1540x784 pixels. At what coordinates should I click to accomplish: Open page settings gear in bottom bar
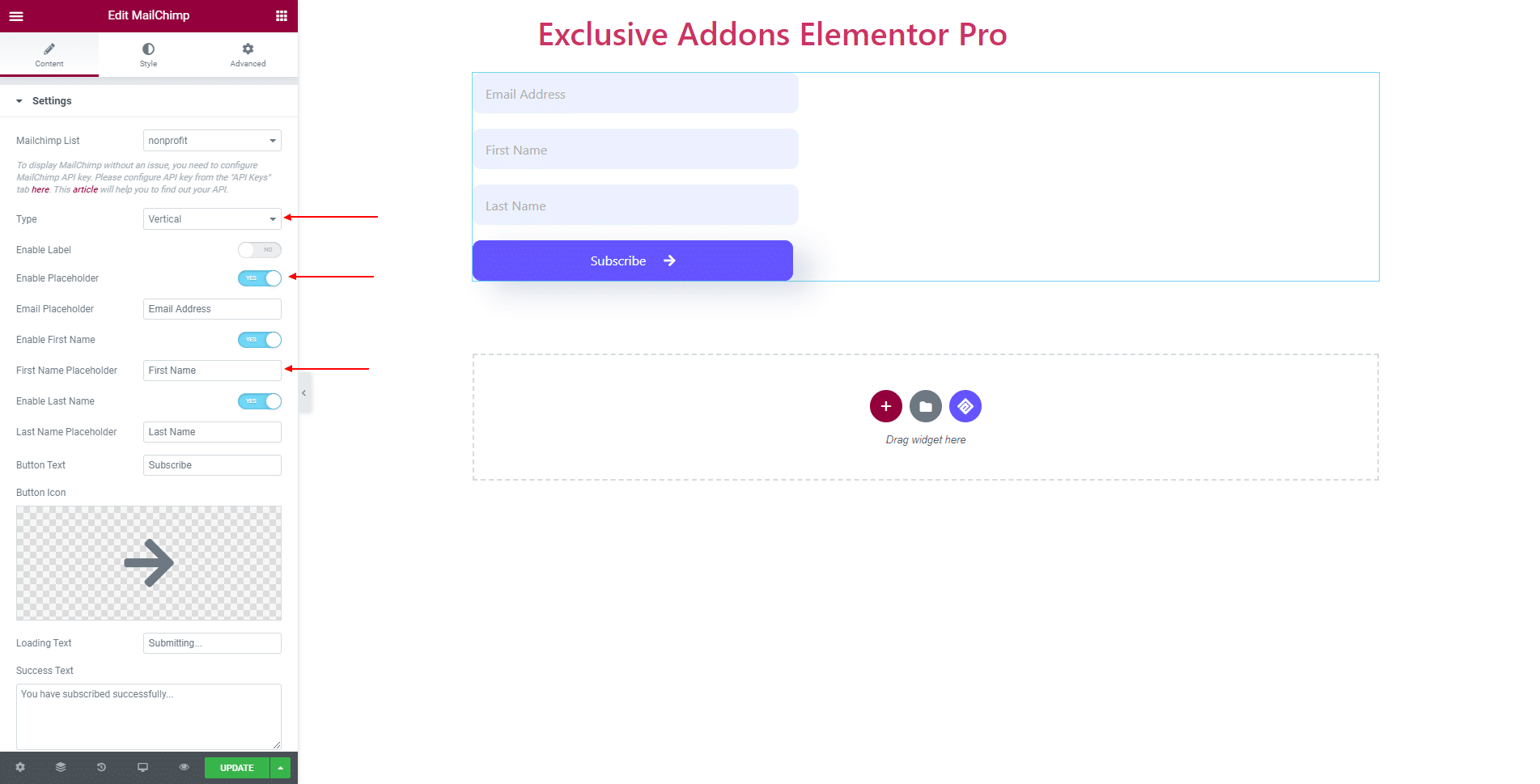20,767
